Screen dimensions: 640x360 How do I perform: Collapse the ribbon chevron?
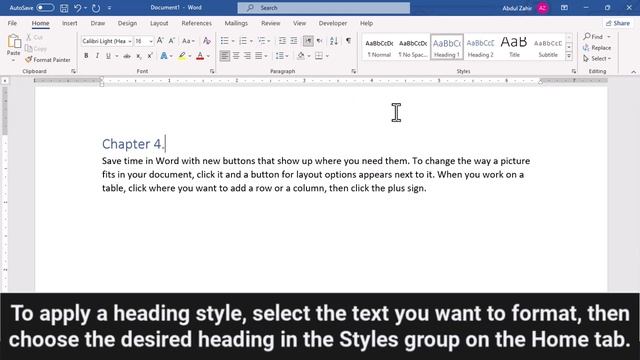pyautogui.click(x=633, y=72)
